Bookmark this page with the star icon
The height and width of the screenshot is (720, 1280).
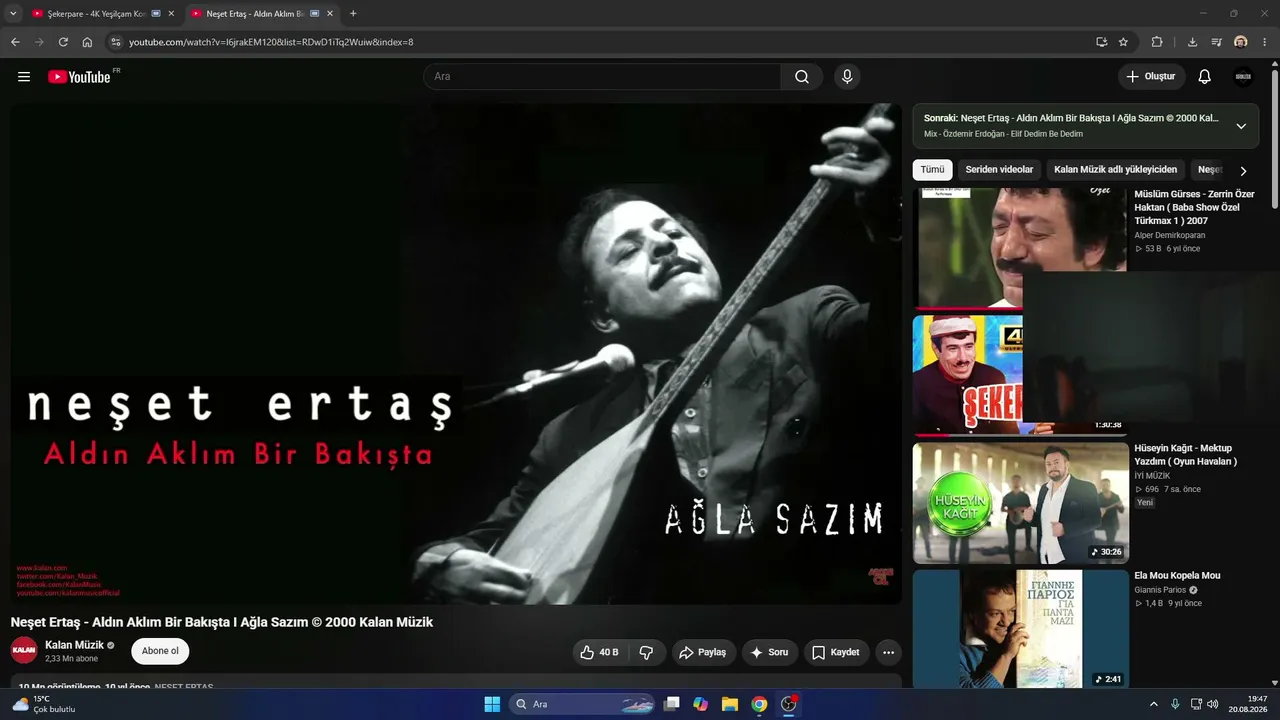point(1123,42)
